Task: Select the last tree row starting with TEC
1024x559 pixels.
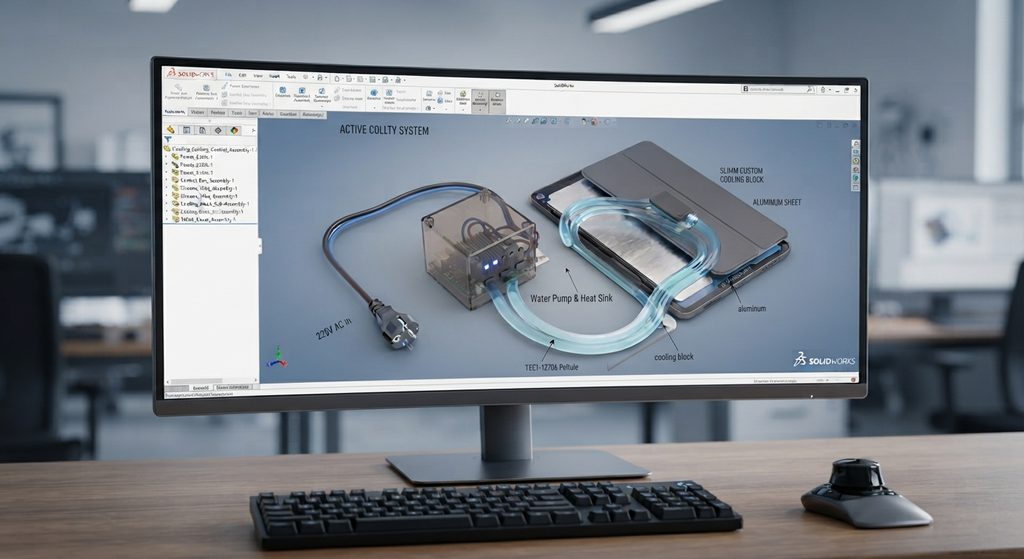Action: pyautogui.click(x=206, y=219)
